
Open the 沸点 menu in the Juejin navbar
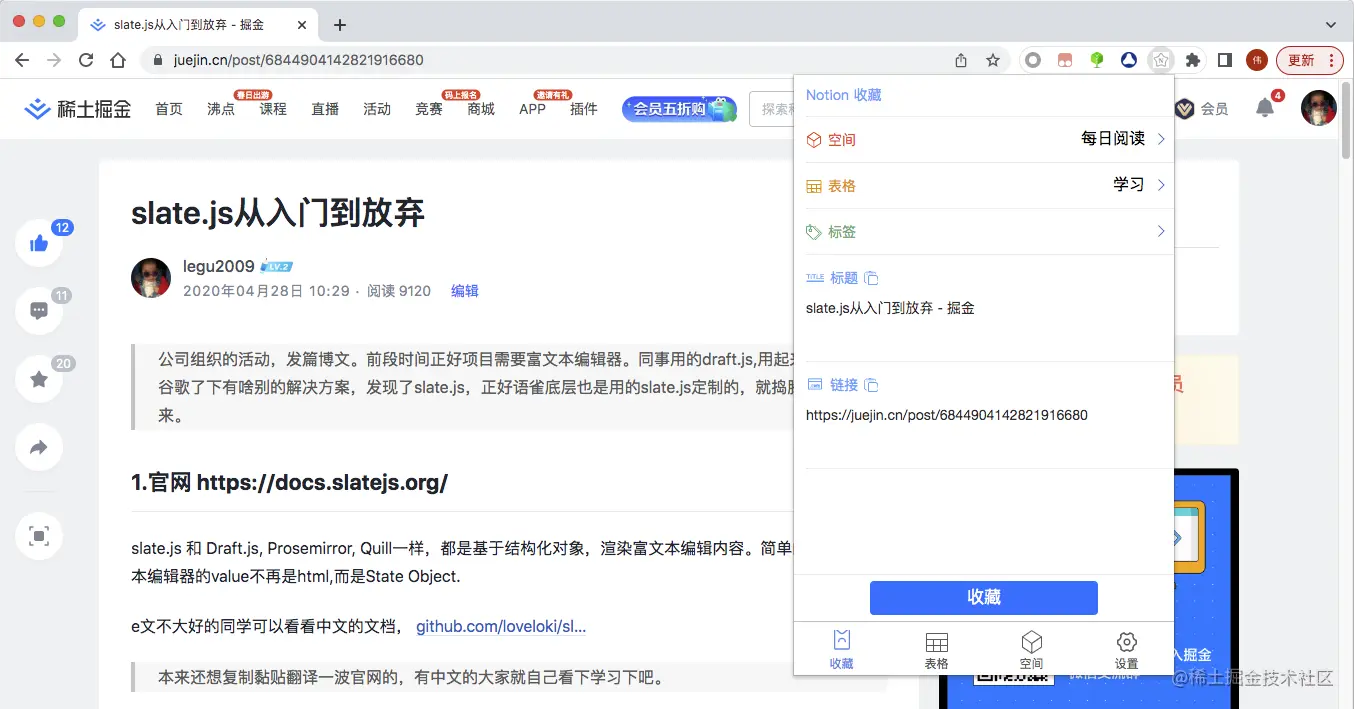[221, 108]
